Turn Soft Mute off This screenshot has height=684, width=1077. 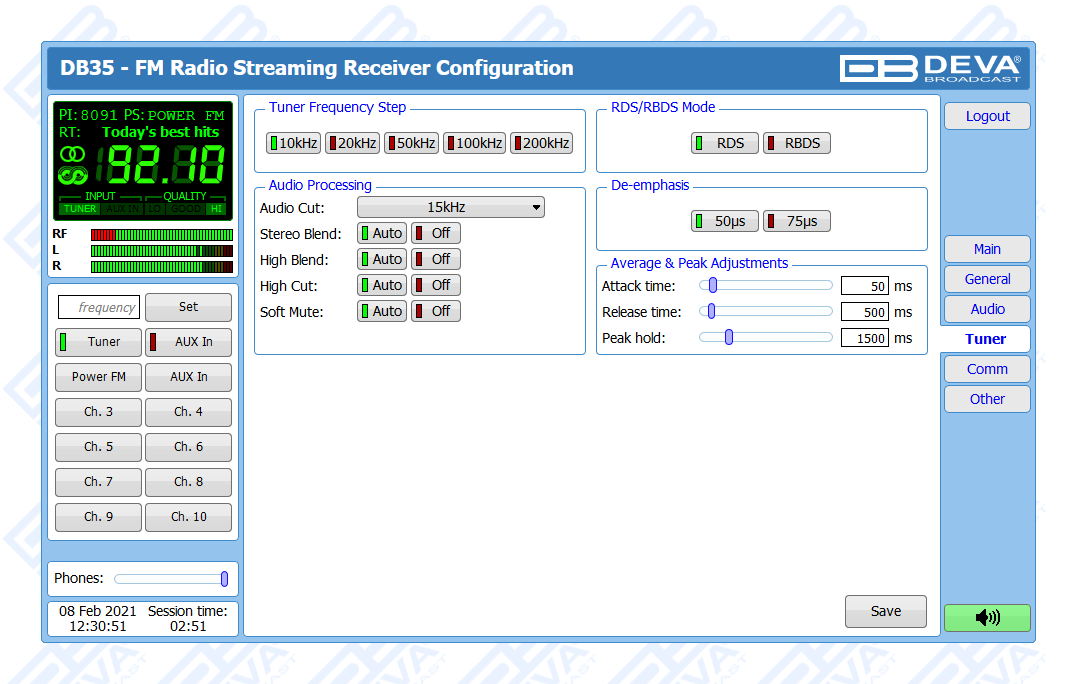pos(436,311)
